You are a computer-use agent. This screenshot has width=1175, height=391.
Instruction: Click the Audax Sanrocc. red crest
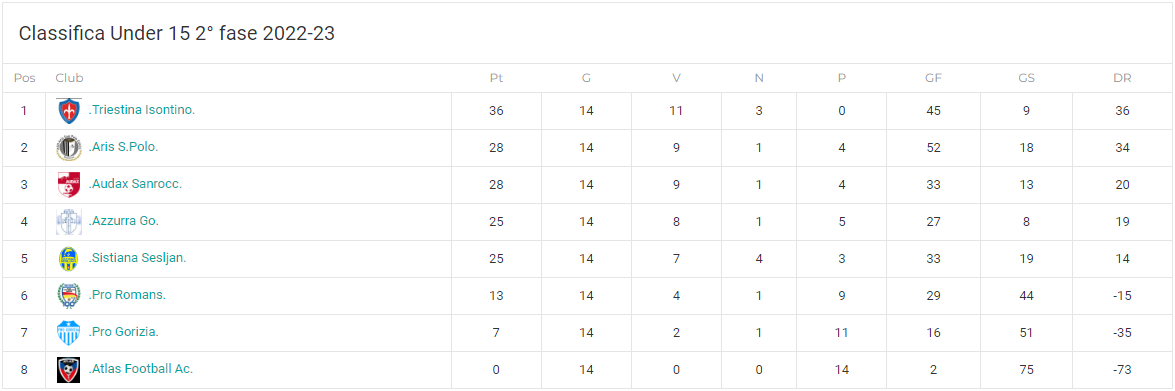pyautogui.click(x=68, y=184)
